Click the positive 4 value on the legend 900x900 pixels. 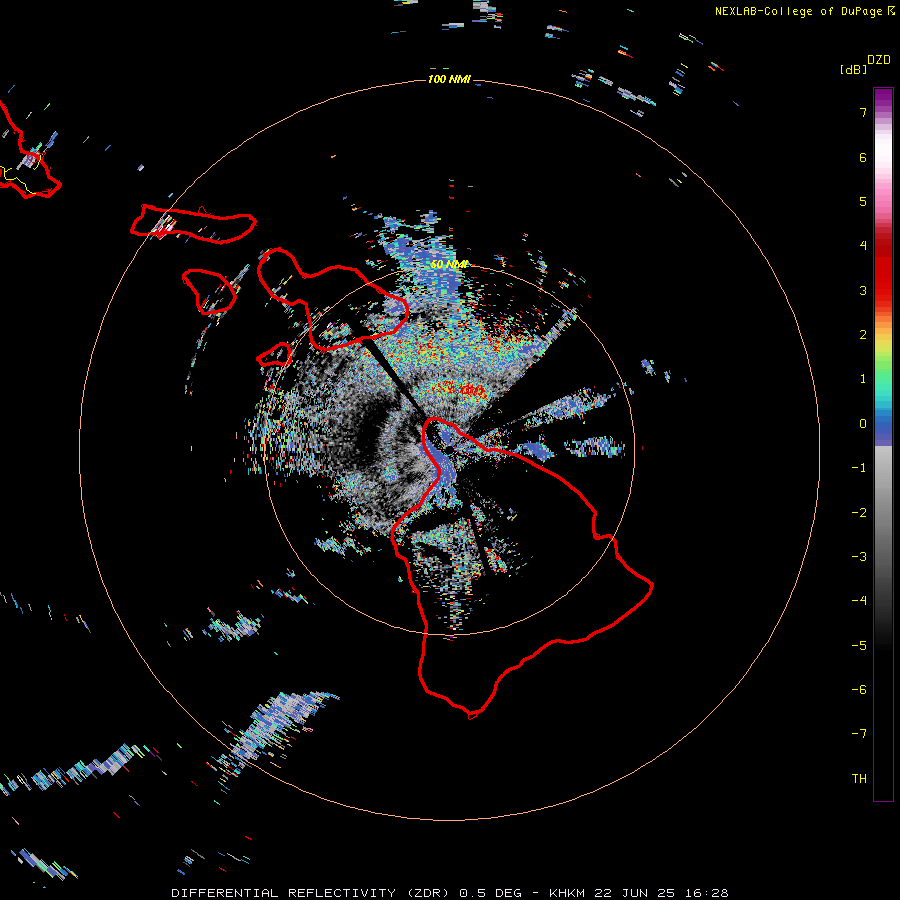863,246
